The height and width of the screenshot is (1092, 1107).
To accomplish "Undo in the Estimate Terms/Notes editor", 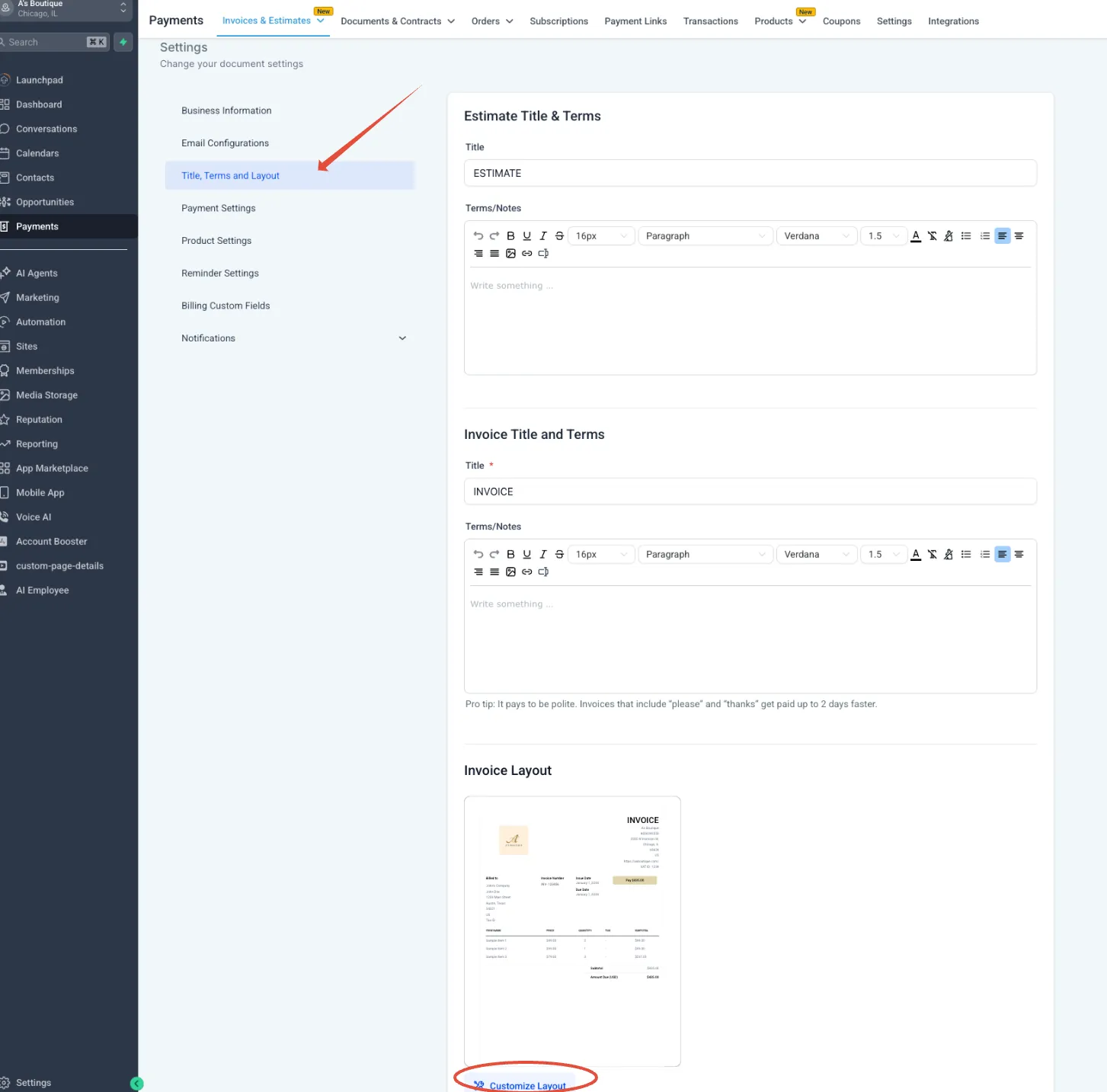I will coord(478,236).
